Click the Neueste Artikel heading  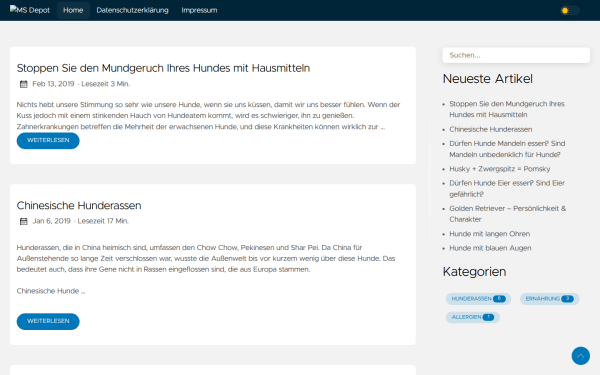(488, 79)
